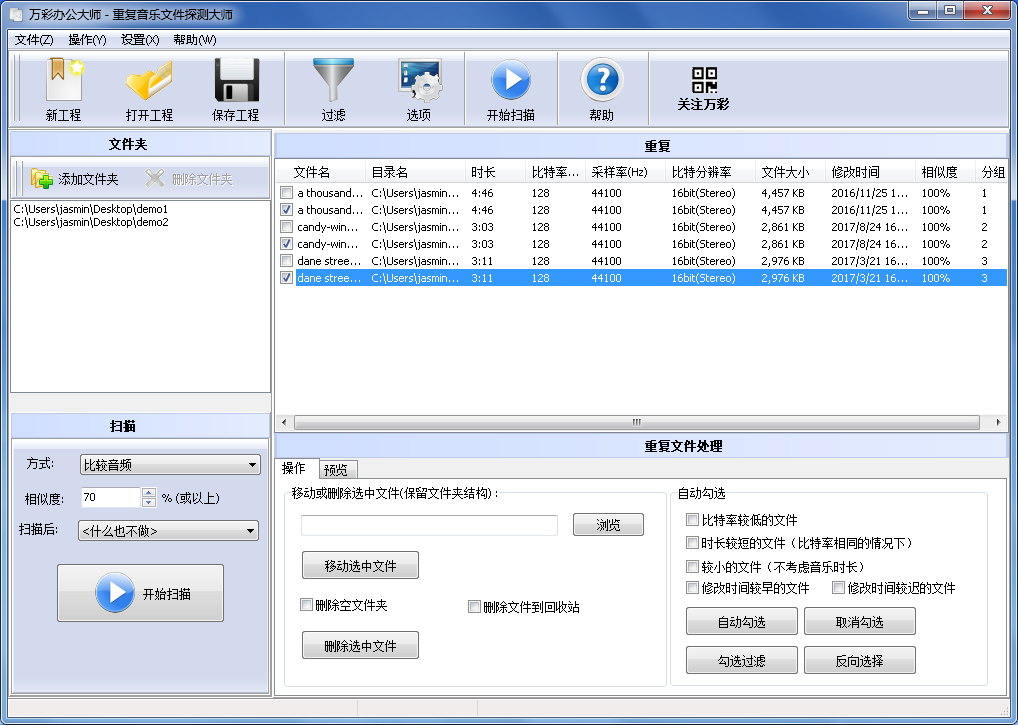Tick 比特率较低的文件 checkbox

pyautogui.click(x=692, y=520)
